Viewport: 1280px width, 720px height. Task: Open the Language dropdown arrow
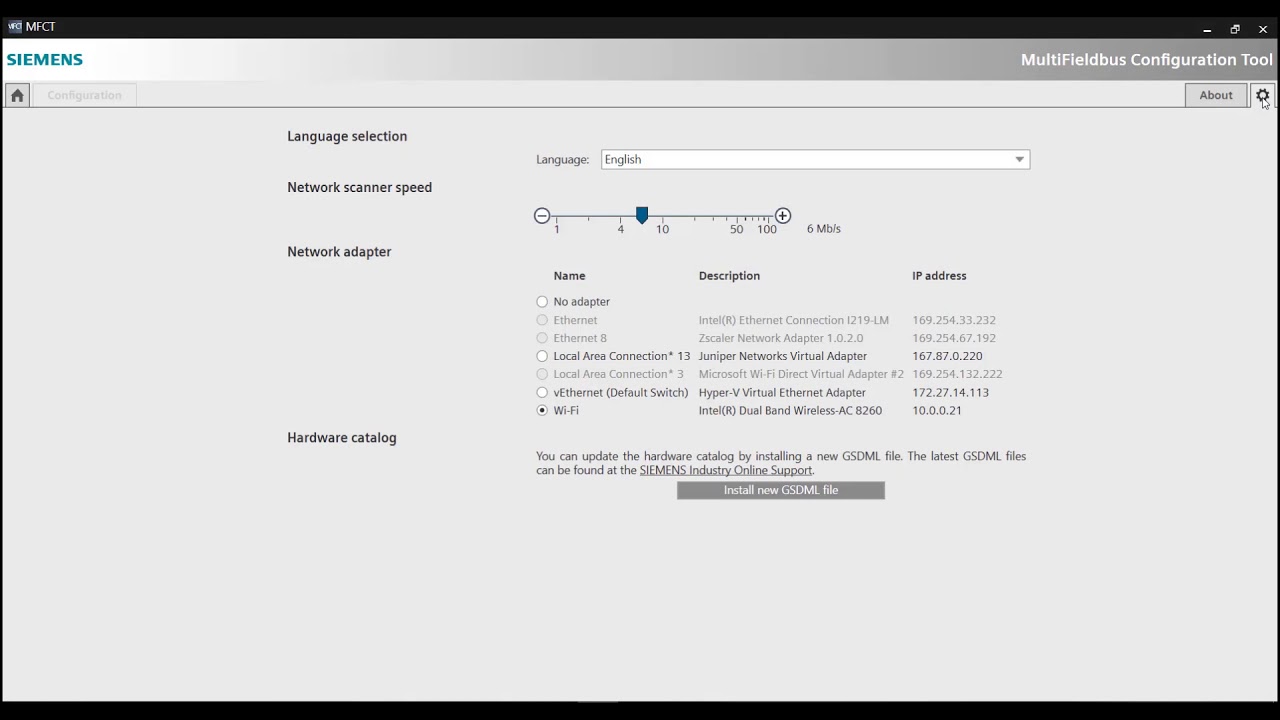pyautogui.click(x=1019, y=160)
